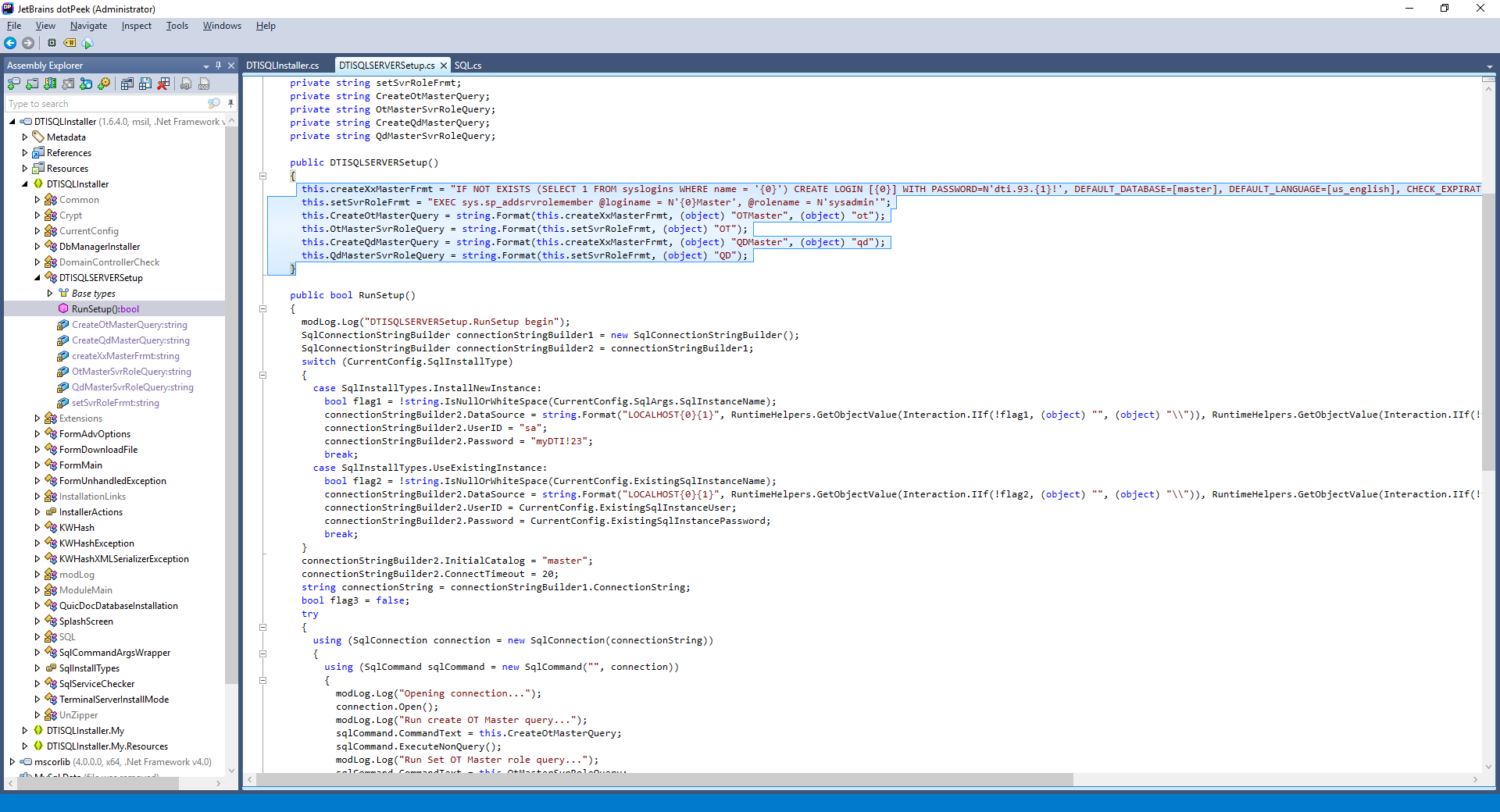
Task: Toggle the pin inside the search box
Action: [x=230, y=103]
